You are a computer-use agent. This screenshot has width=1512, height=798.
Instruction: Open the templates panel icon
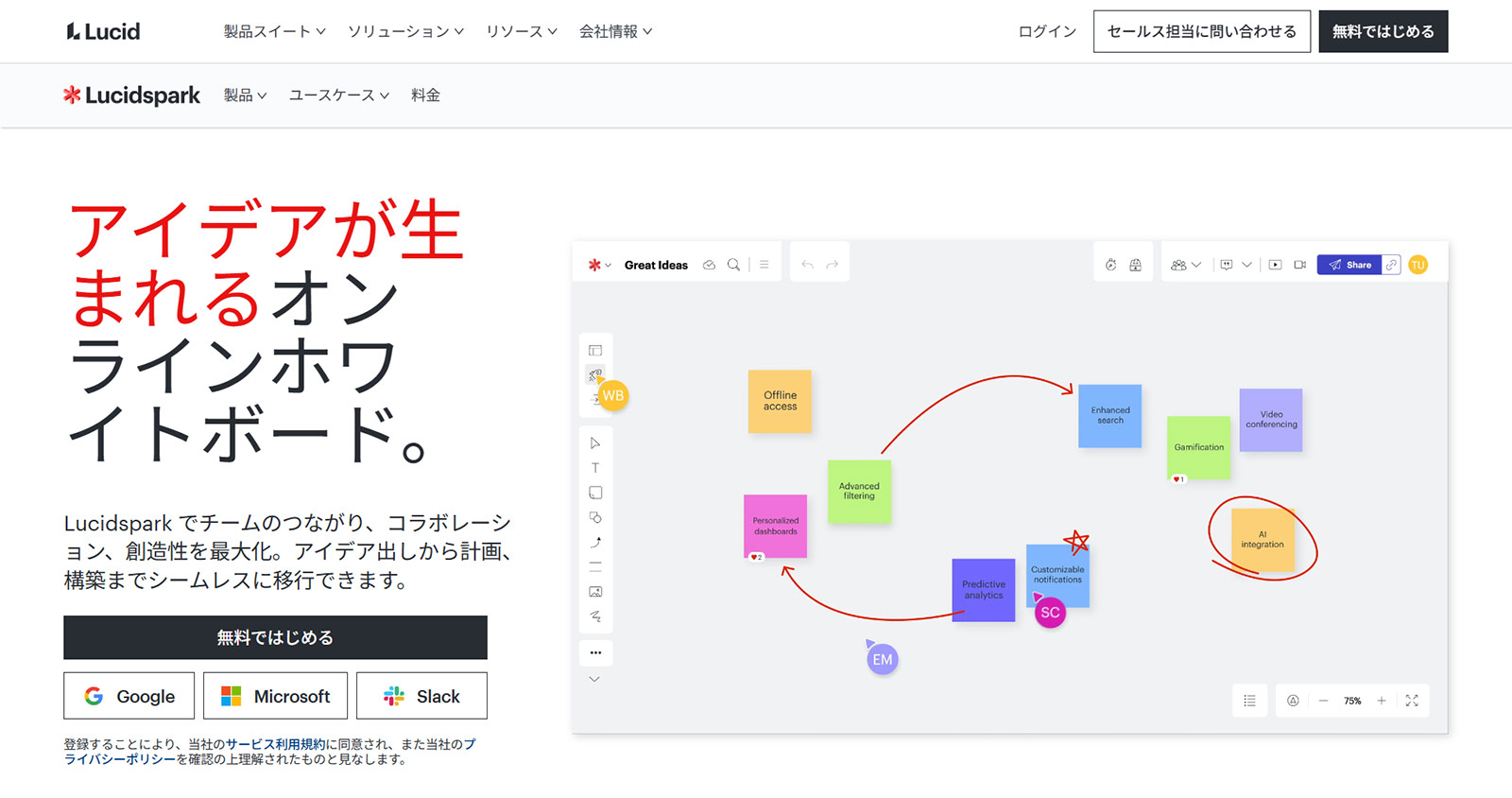coord(595,351)
